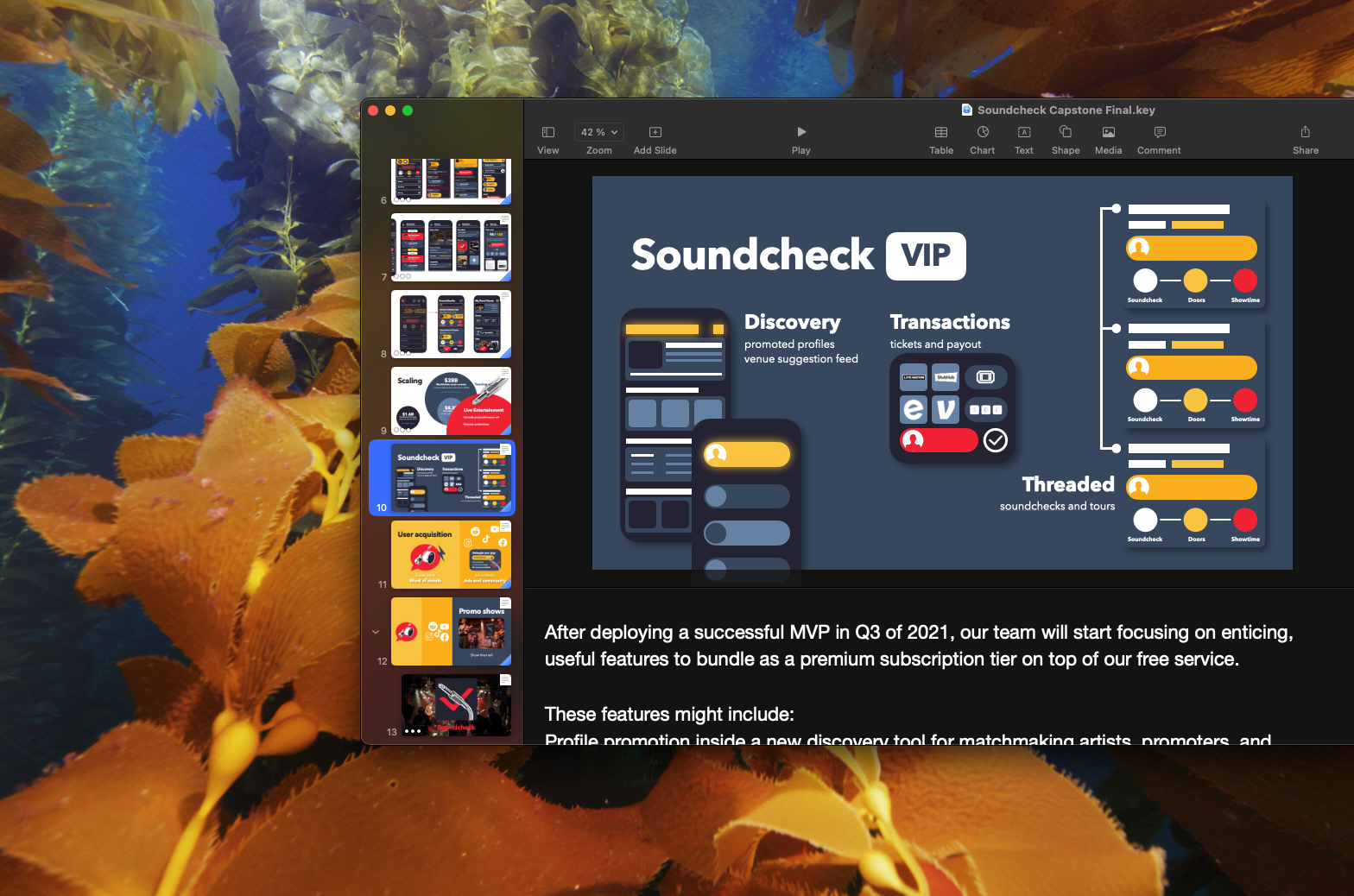This screenshot has width=1354, height=896.
Task: Select the VIP badge on the slide
Action: [926, 256]
